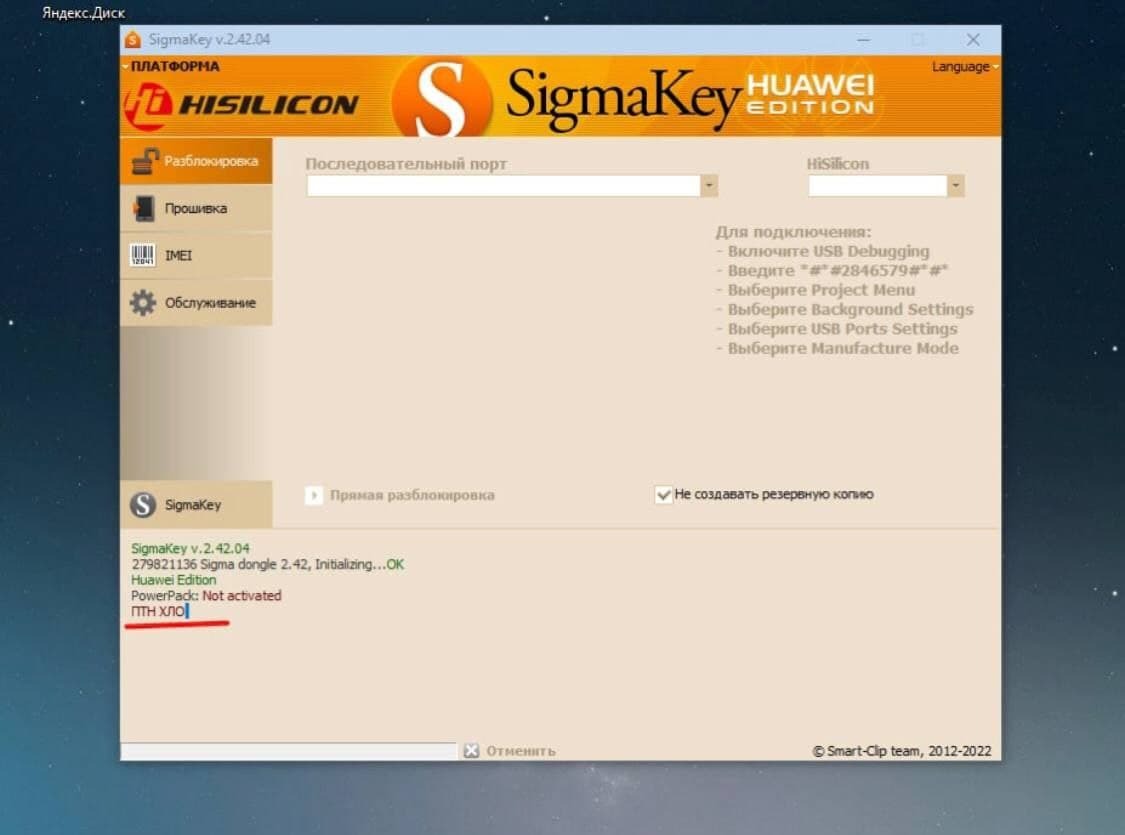
Task: Click the log line 'ПТН ХЛО'
Action: pos(158,611)
